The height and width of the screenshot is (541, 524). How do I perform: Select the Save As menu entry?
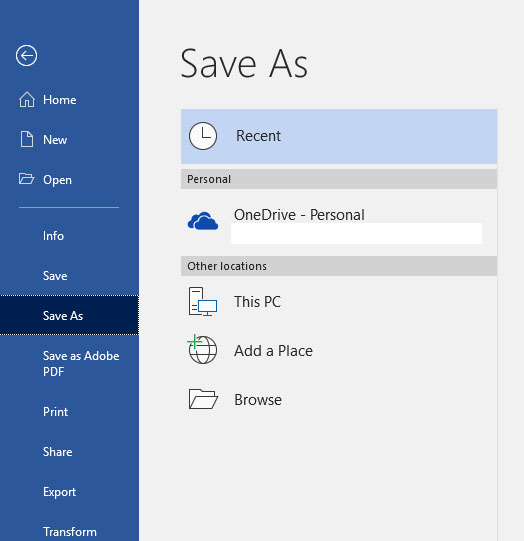(x=69, y=315)
